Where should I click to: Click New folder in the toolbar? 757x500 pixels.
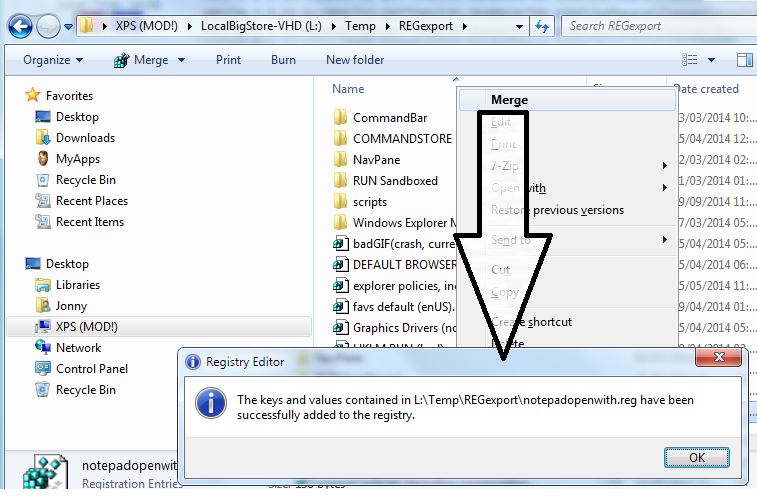point(355,60)
